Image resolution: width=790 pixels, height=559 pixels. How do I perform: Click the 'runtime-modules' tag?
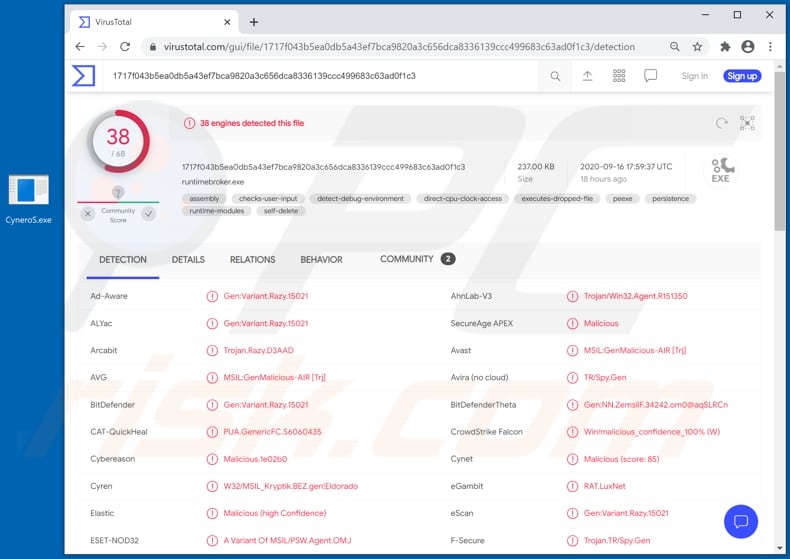217,211
